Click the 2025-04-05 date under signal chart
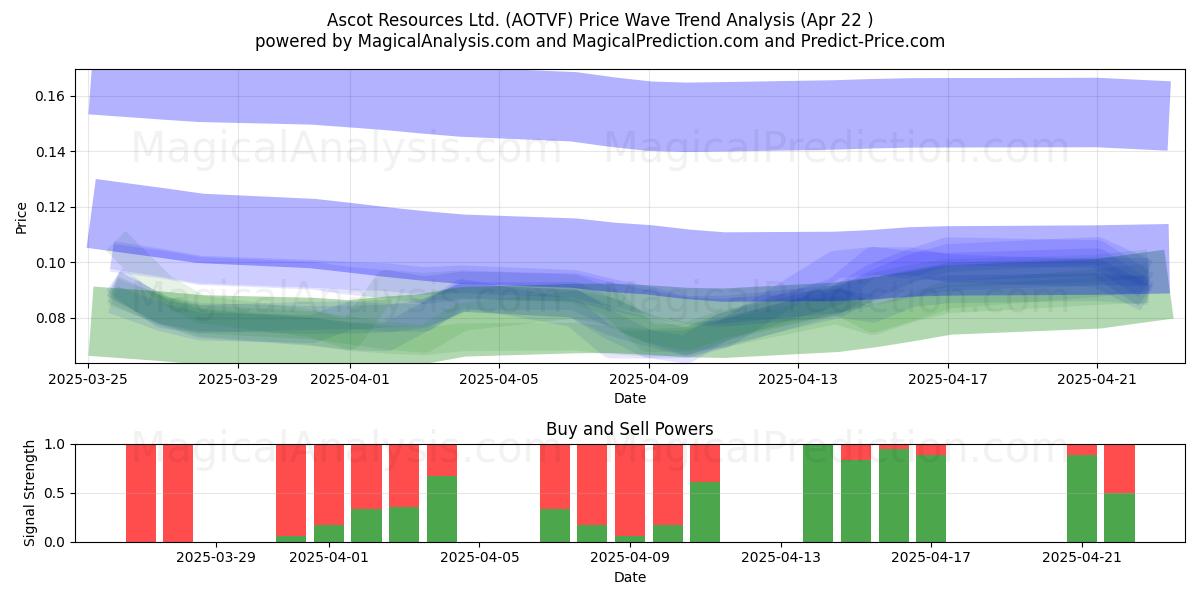This screenshot has width=1200, height=600. (479, 558)
